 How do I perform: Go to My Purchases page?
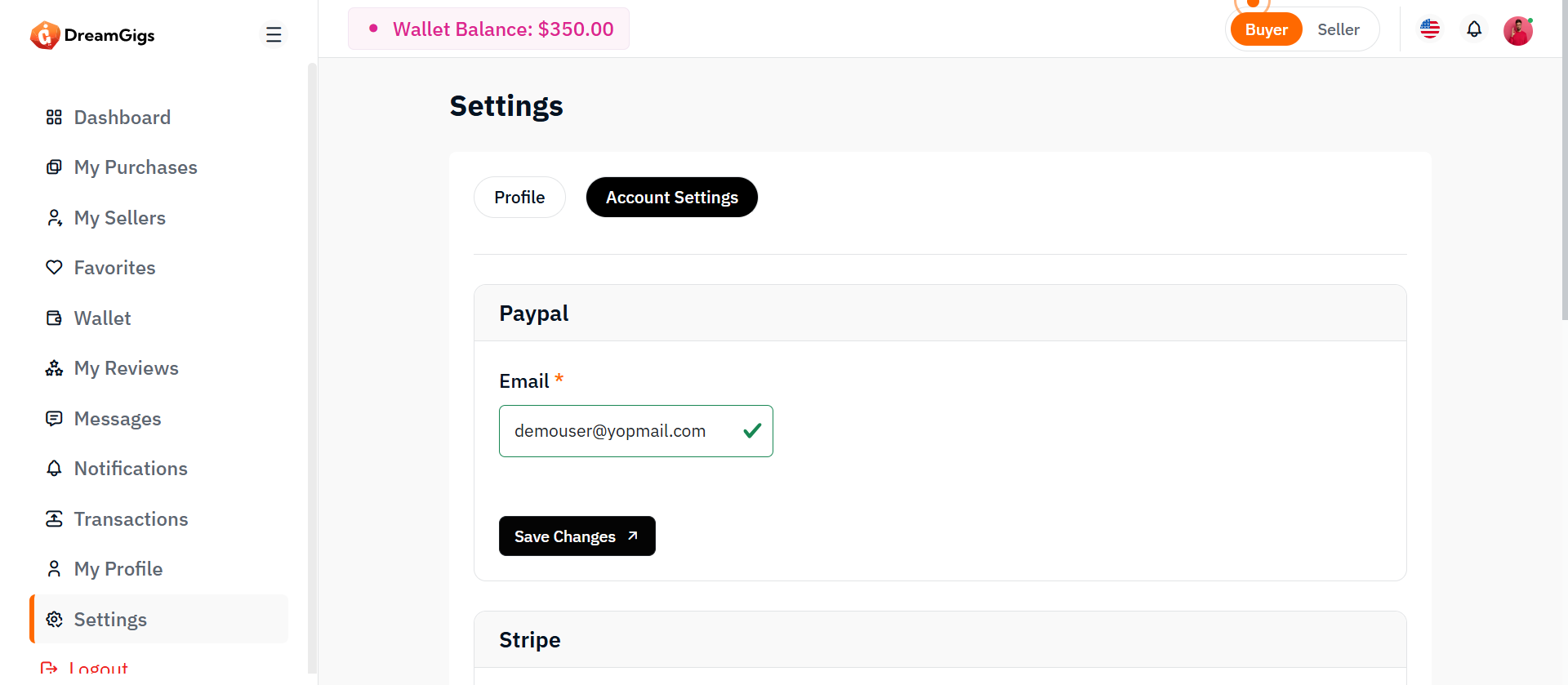point(136,167)
